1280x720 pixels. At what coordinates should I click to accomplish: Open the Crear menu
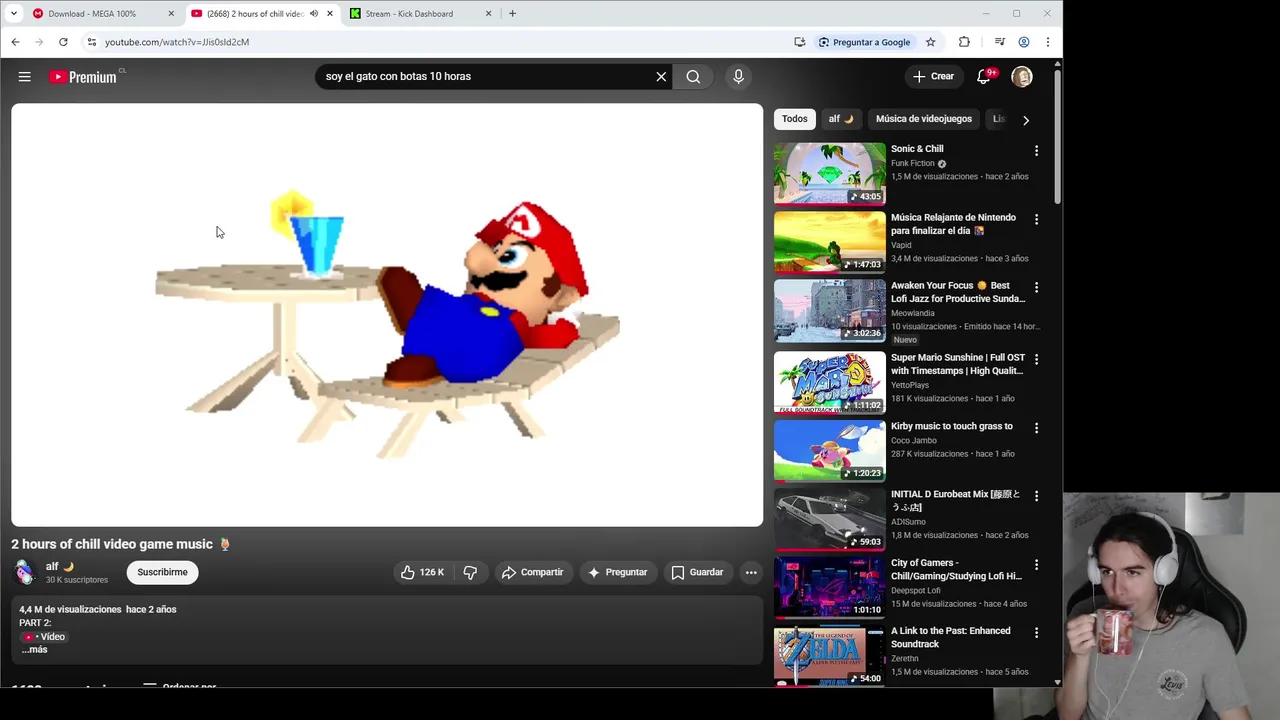click(933, 76)
